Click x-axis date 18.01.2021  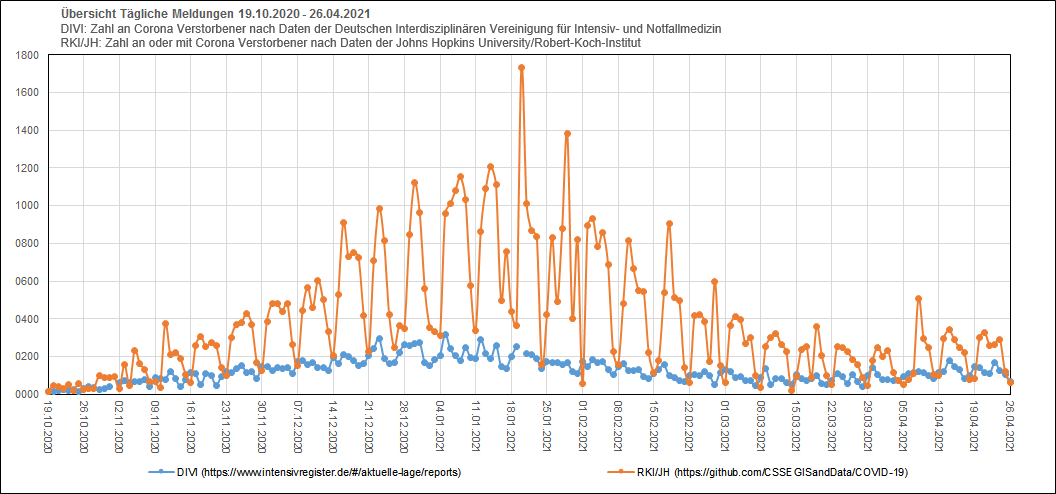[513, 427]
